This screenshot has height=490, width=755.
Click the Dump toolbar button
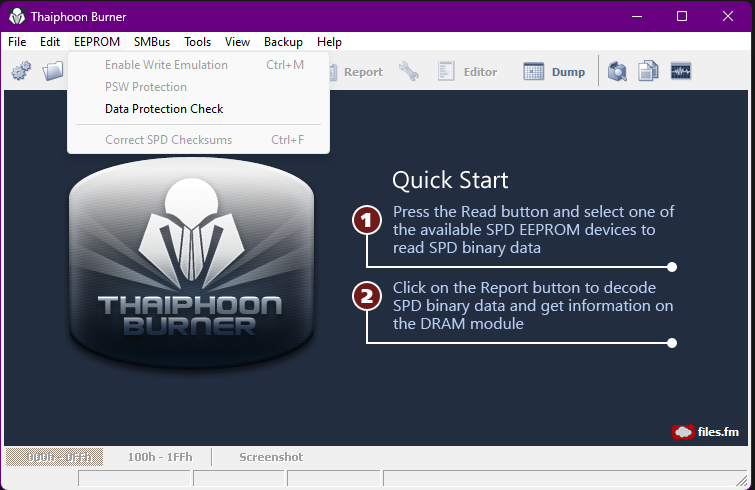pos(554,72)
